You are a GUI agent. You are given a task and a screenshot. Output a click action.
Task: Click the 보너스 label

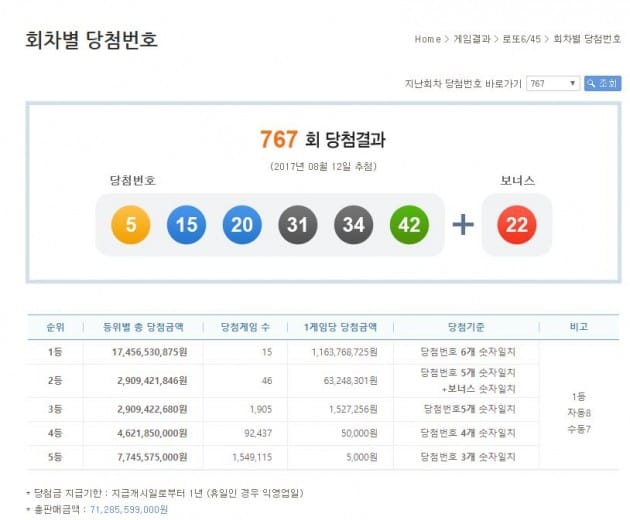[x=517, y=180]
